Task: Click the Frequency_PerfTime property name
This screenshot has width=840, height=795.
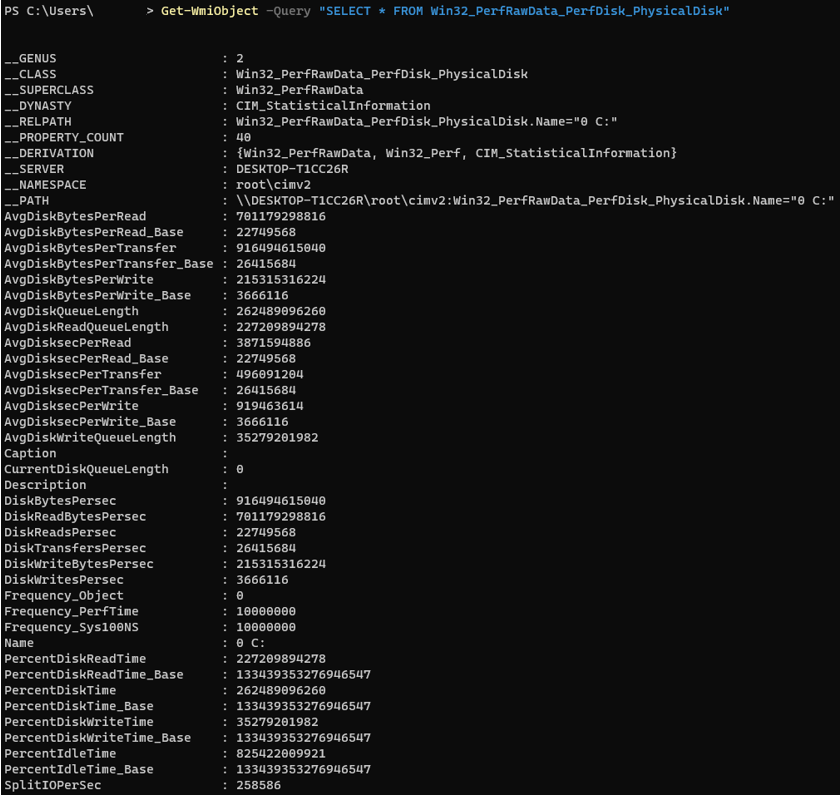Action: [x=71, y=611]
